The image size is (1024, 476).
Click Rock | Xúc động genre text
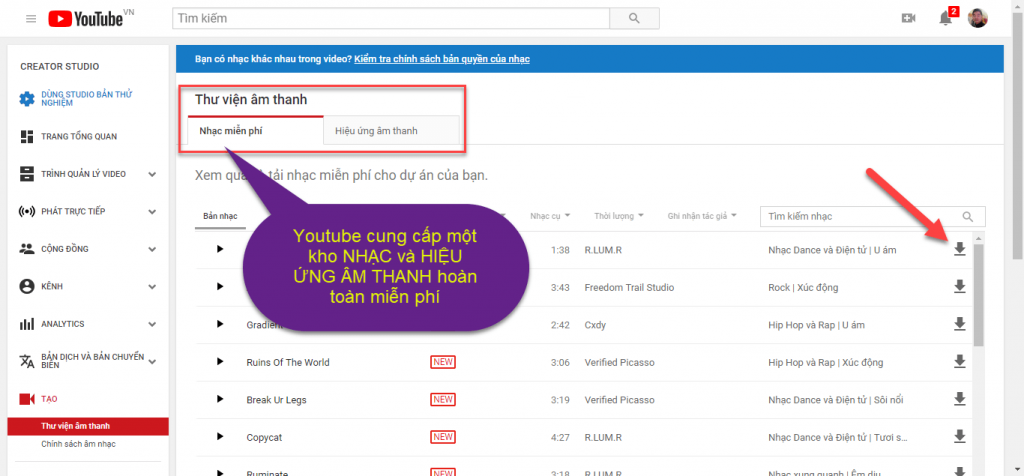coord(803,287)
